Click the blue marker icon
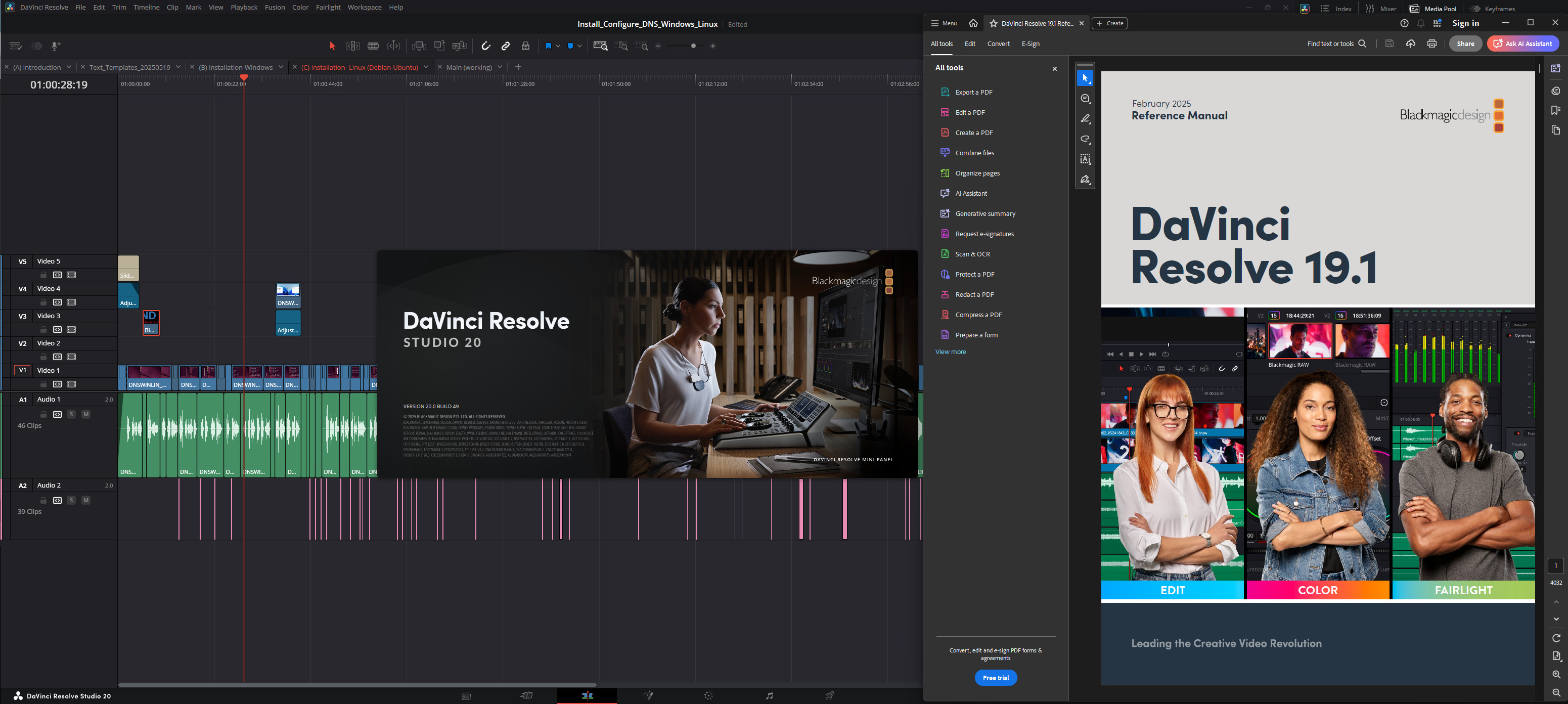The height and width of the screenshot is (704, 1568). (x=570, y=46)
